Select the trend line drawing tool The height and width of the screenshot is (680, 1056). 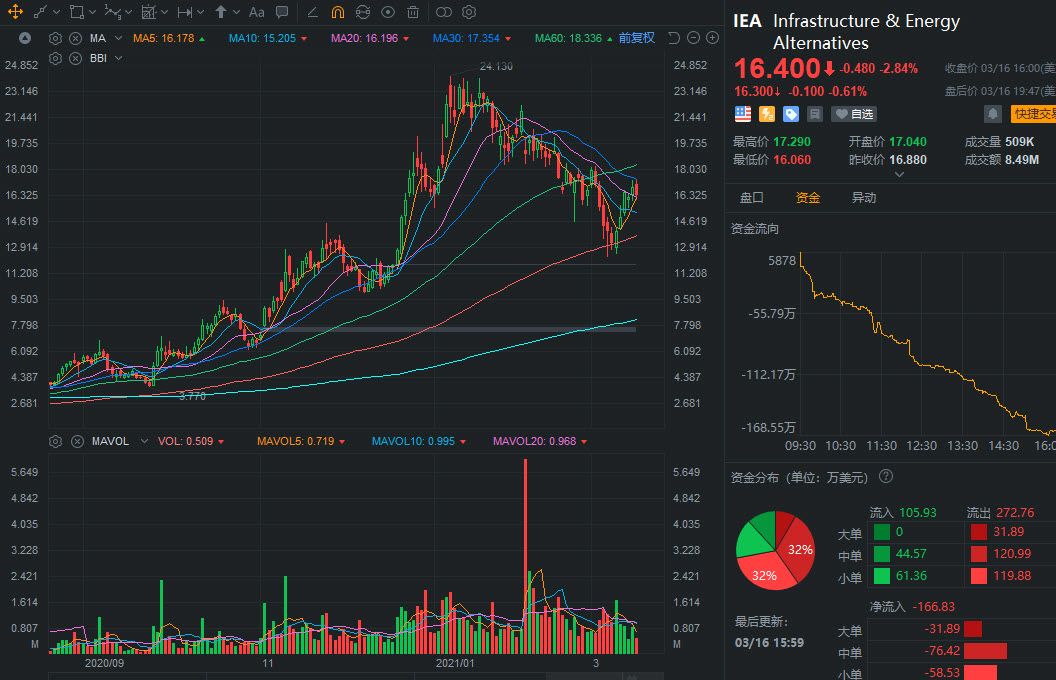[x=40, y=12]
